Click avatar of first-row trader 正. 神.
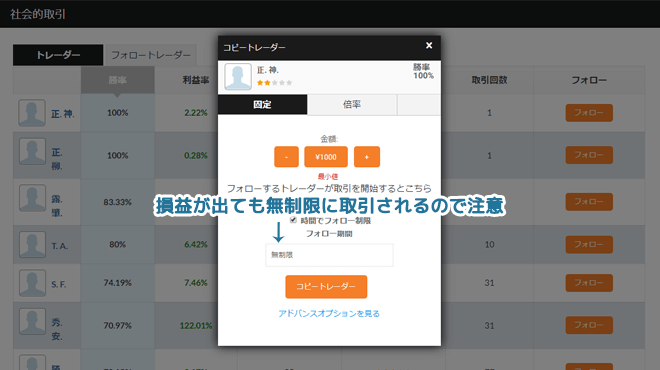This screenshot has height=370, width=660. [x=32, y=113]
